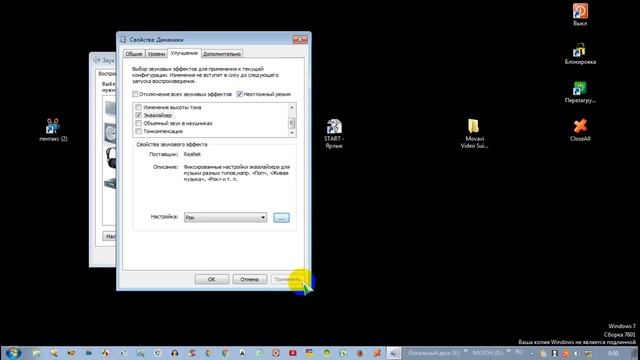Click the headphones icon on the taskbar
The height and width of the screenshot is (360, 640).
pos(175,353)
